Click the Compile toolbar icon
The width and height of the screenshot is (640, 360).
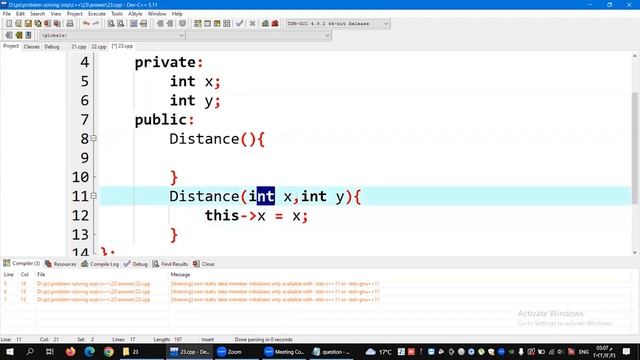(198, 24)
